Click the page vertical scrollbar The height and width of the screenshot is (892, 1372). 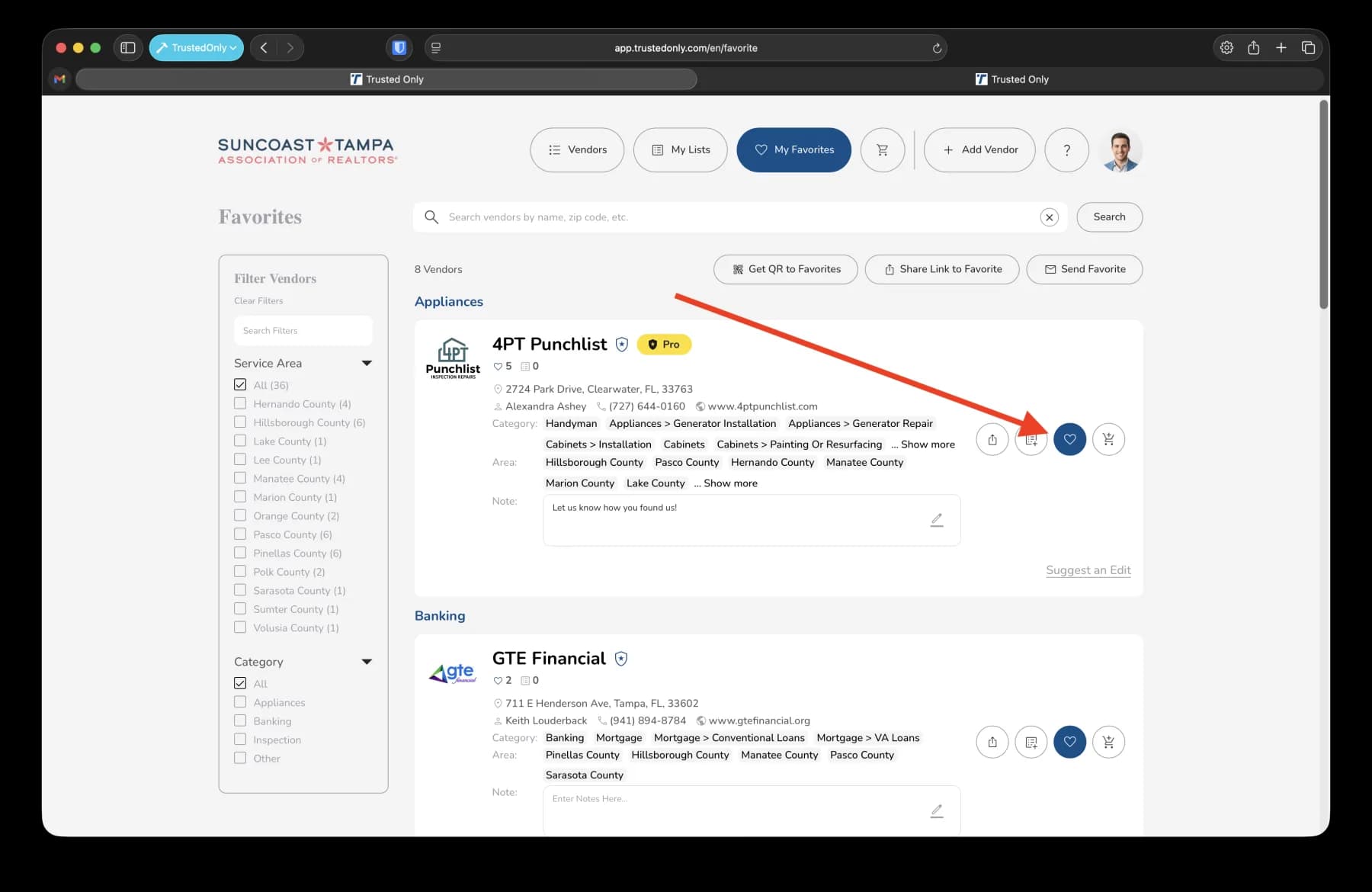[1324, 206]
